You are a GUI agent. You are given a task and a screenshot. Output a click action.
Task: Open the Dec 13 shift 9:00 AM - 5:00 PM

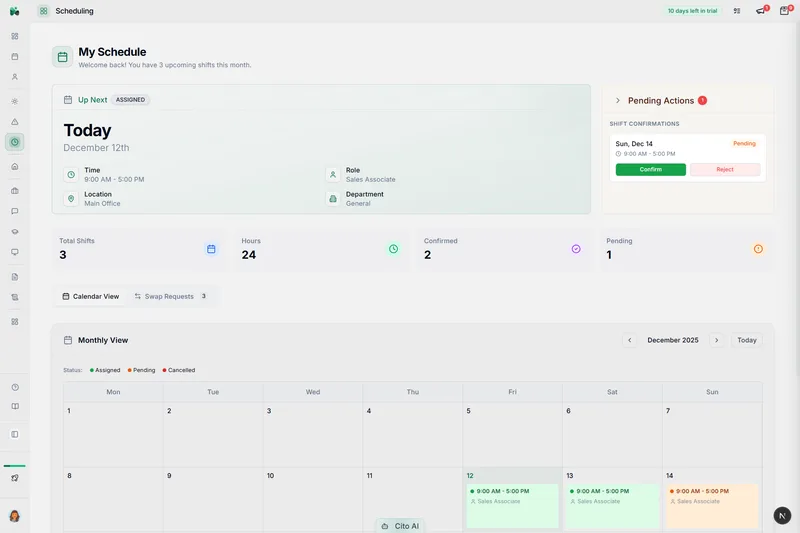pos(612,505)
